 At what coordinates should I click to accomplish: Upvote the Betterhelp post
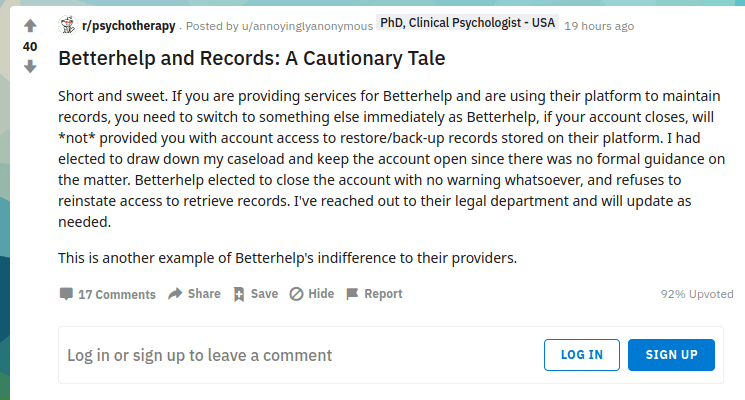29,26
